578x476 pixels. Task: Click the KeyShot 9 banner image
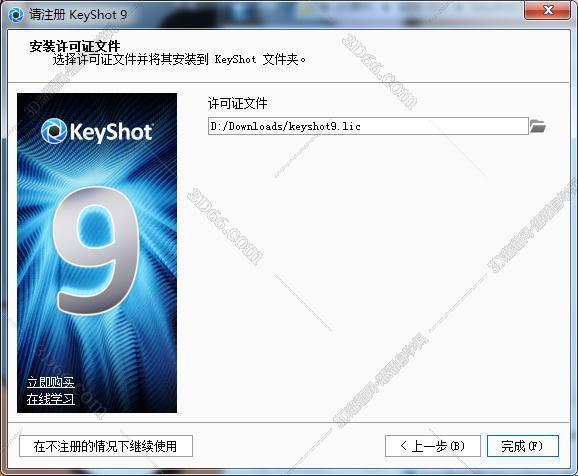pyautogui.click(x=97, y=253)
